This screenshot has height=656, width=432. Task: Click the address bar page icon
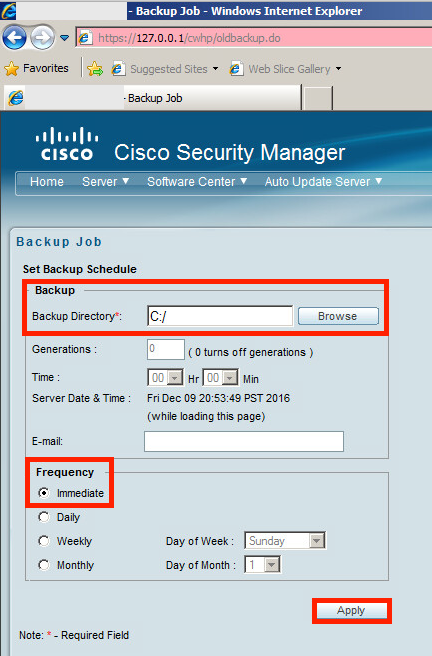click(x=85, y=38)
